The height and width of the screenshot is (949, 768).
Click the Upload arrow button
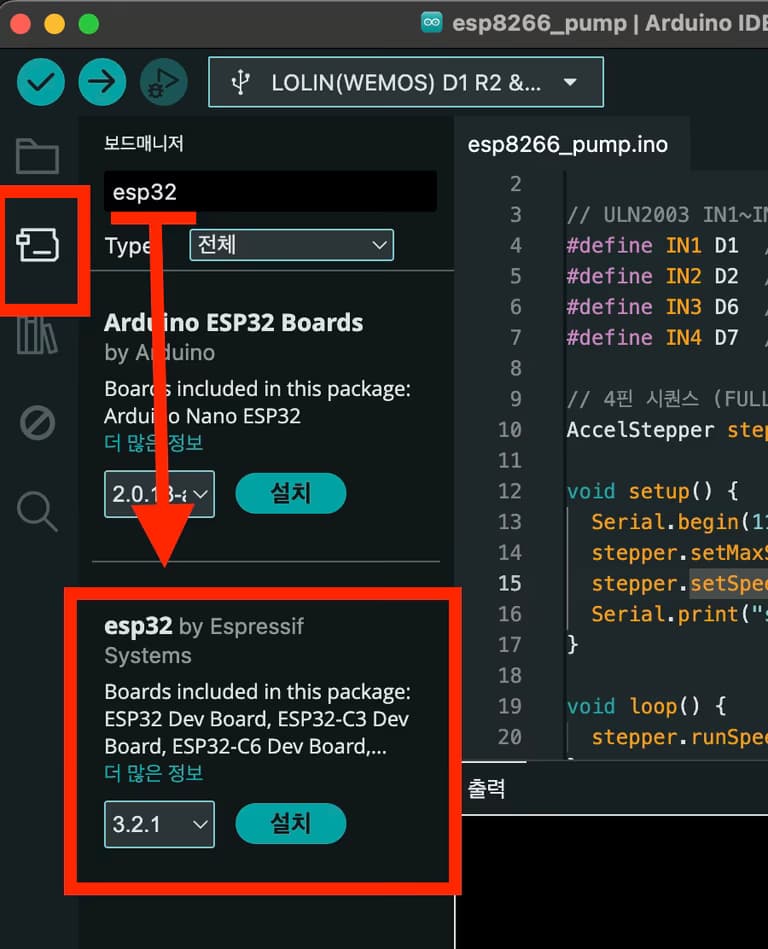102,82
